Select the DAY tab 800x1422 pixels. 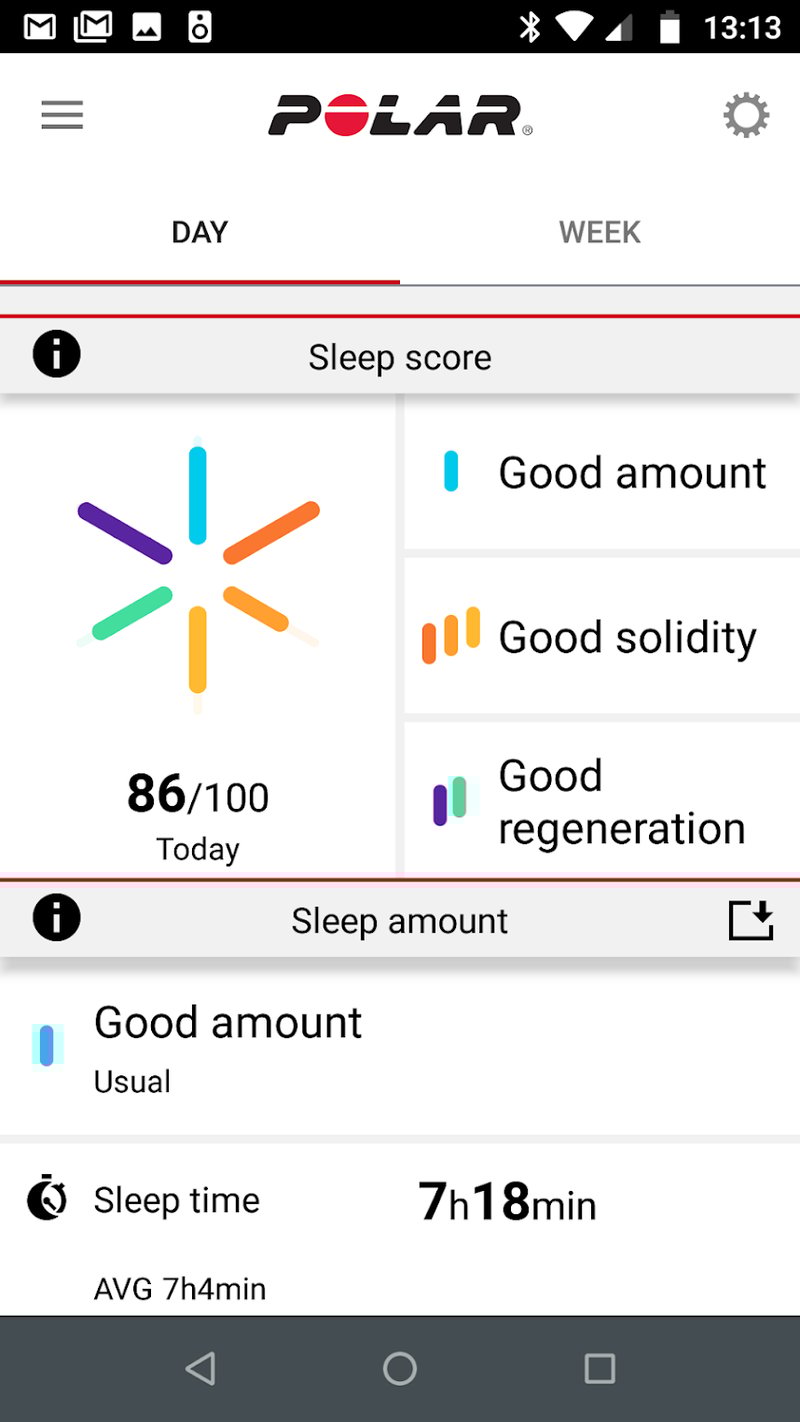[x=200, y=232]
